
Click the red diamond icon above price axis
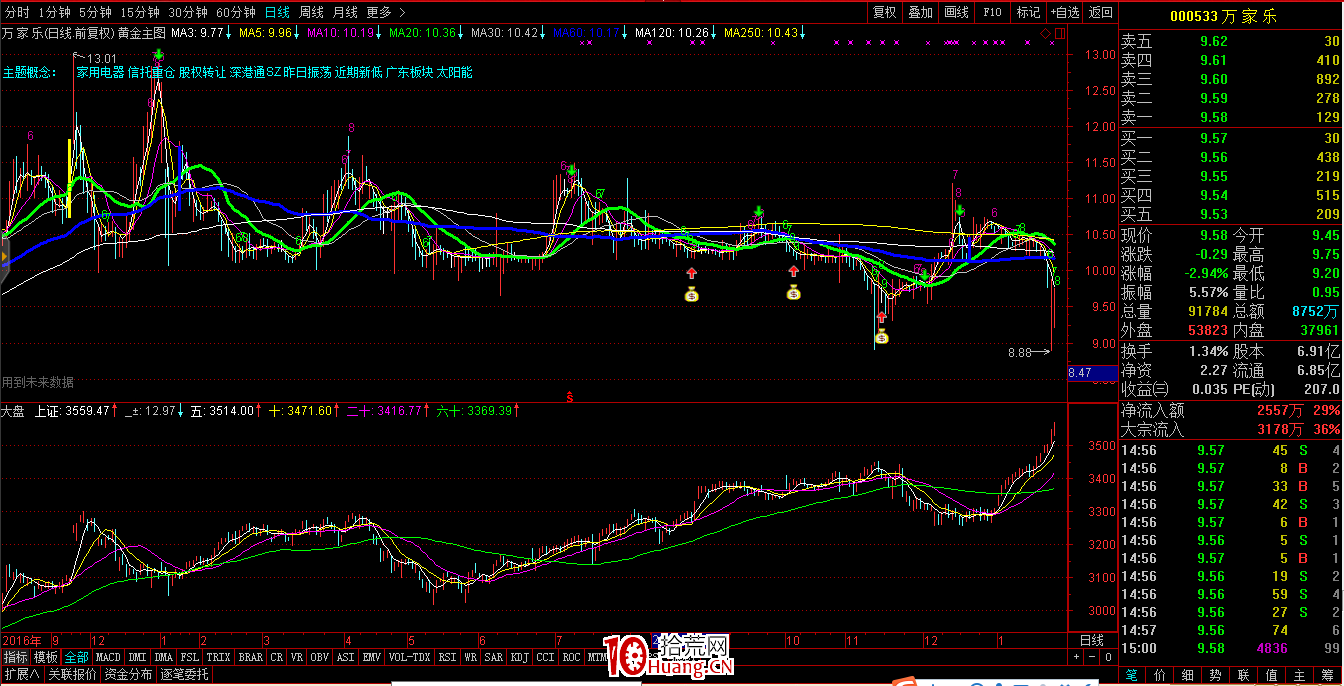point(1046,33)
